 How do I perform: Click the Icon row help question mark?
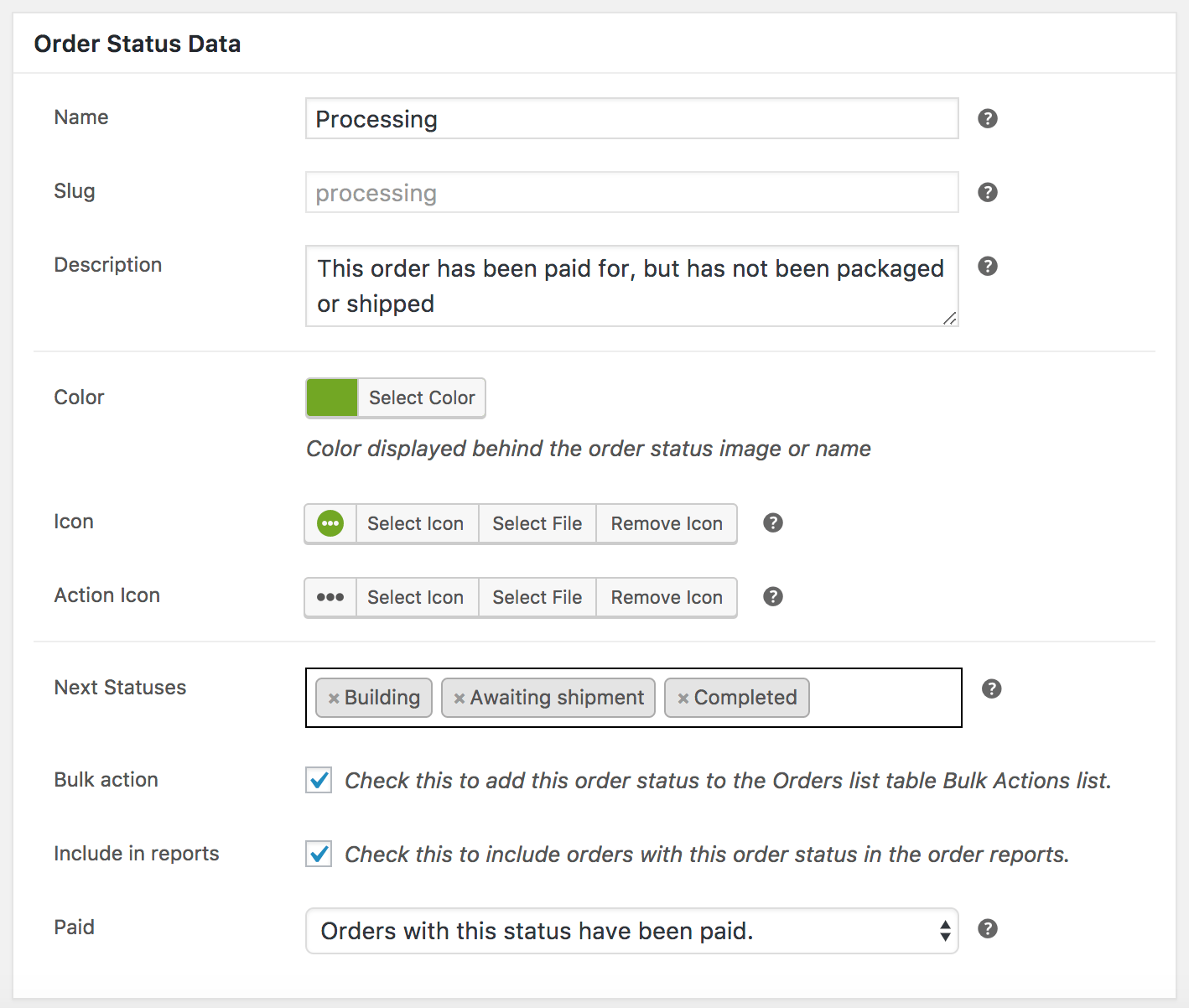[x=771, y=522]
